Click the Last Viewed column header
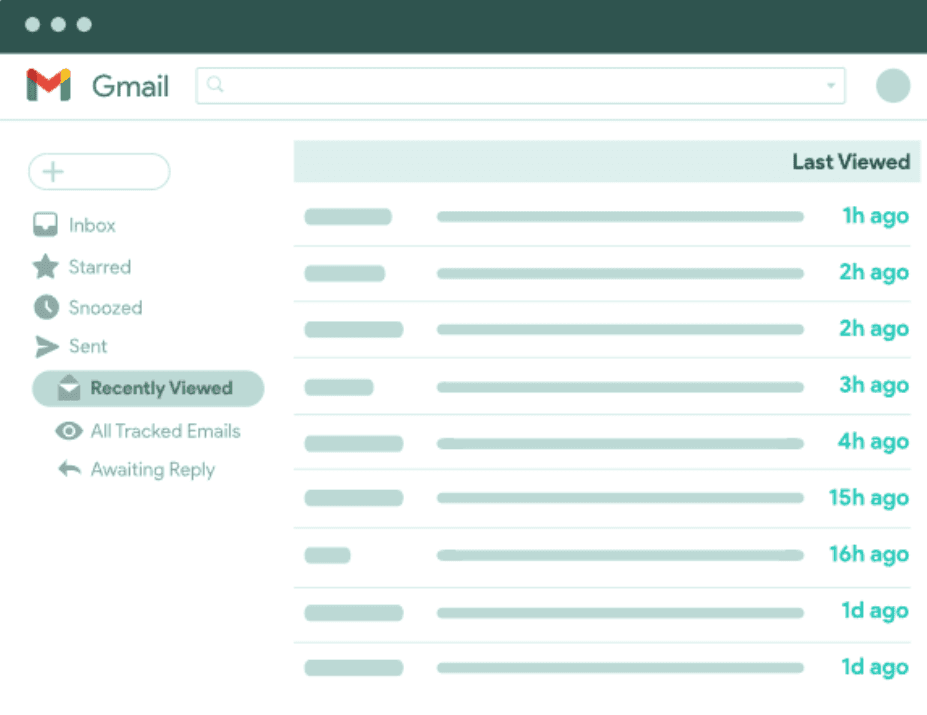 point(851,161)
